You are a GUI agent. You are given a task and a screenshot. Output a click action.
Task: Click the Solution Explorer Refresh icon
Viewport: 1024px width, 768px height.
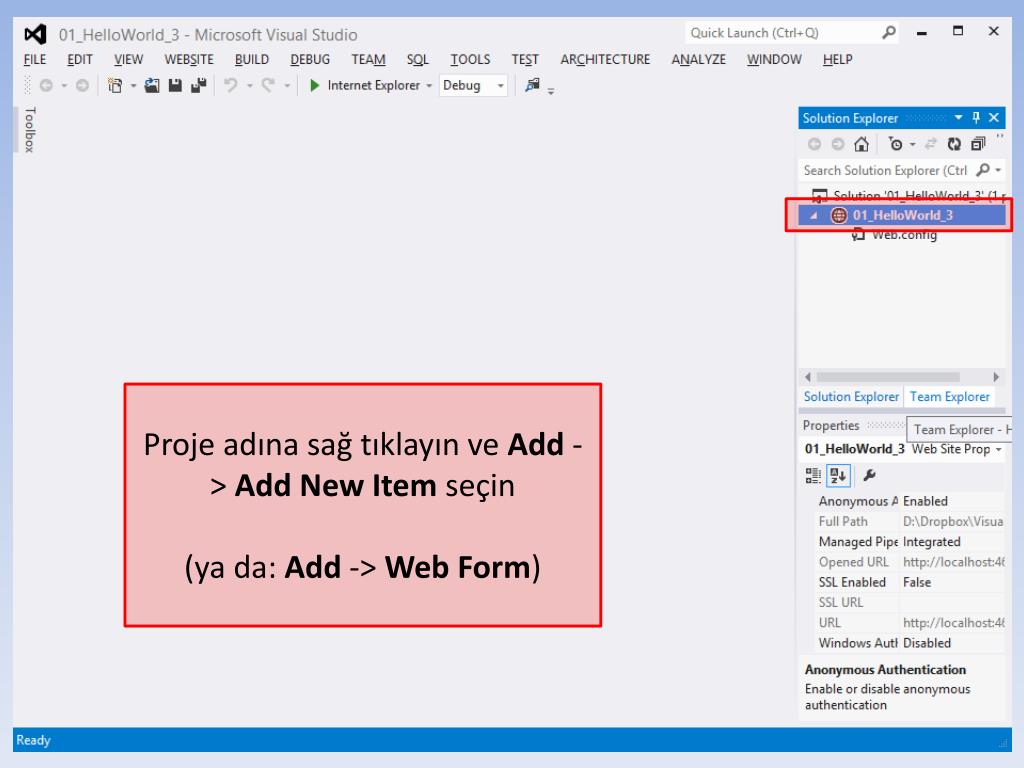(954, 144)
